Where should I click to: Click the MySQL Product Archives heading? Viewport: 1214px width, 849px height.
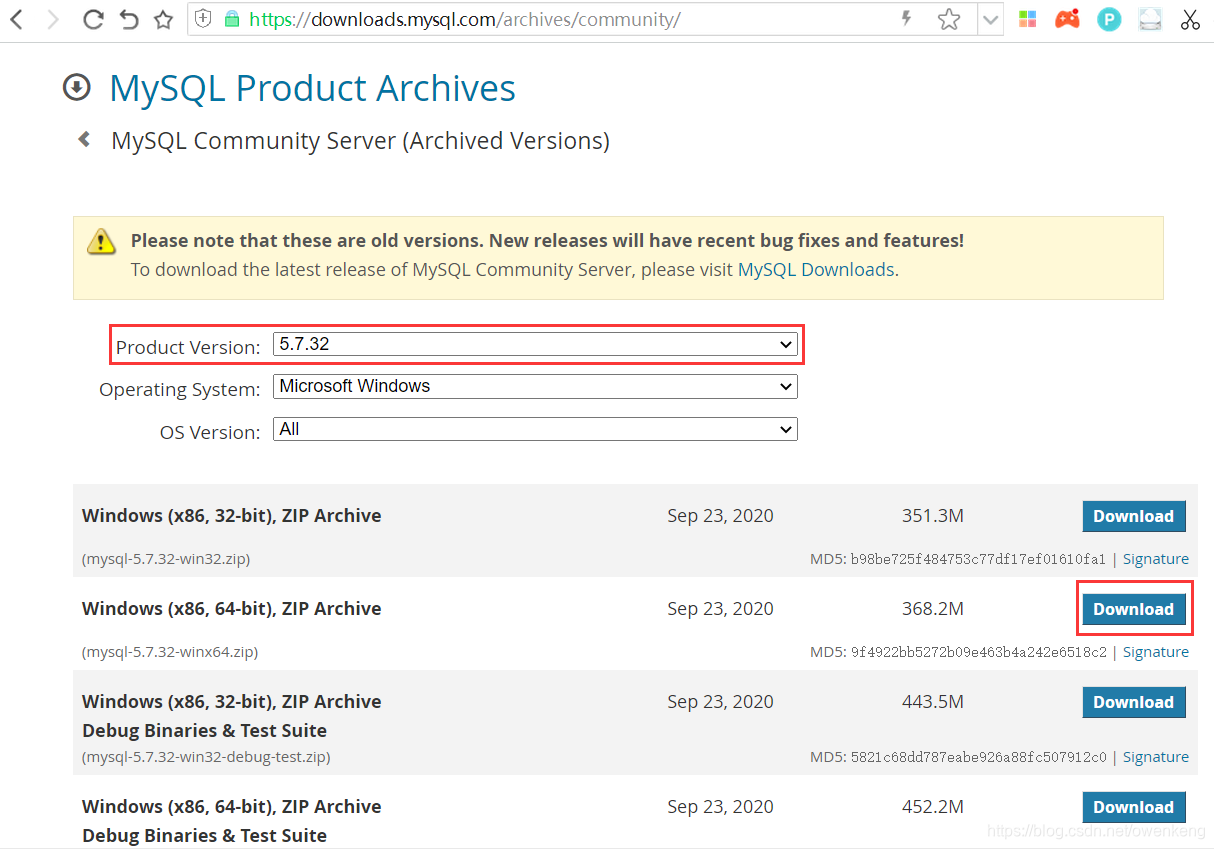[312, 88]
